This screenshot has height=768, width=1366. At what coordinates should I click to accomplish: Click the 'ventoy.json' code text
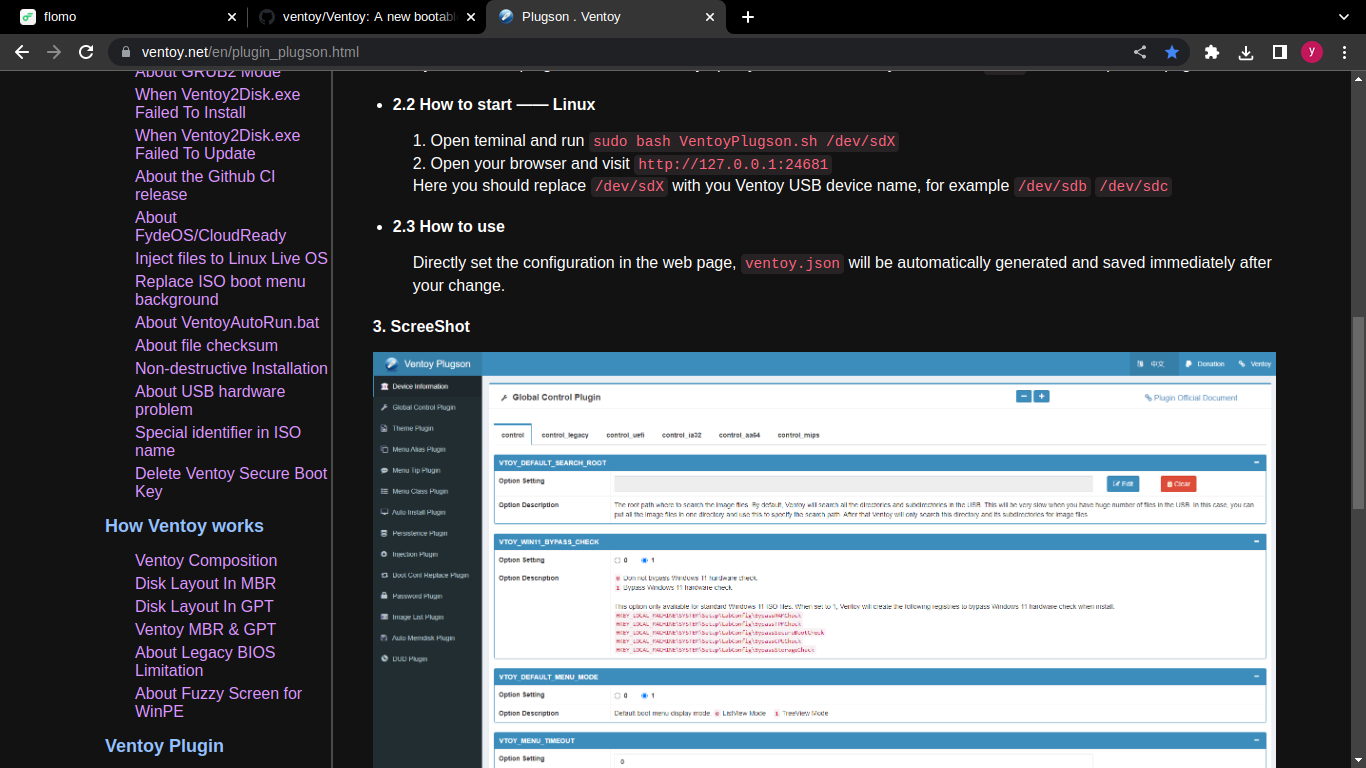[792, 263]
